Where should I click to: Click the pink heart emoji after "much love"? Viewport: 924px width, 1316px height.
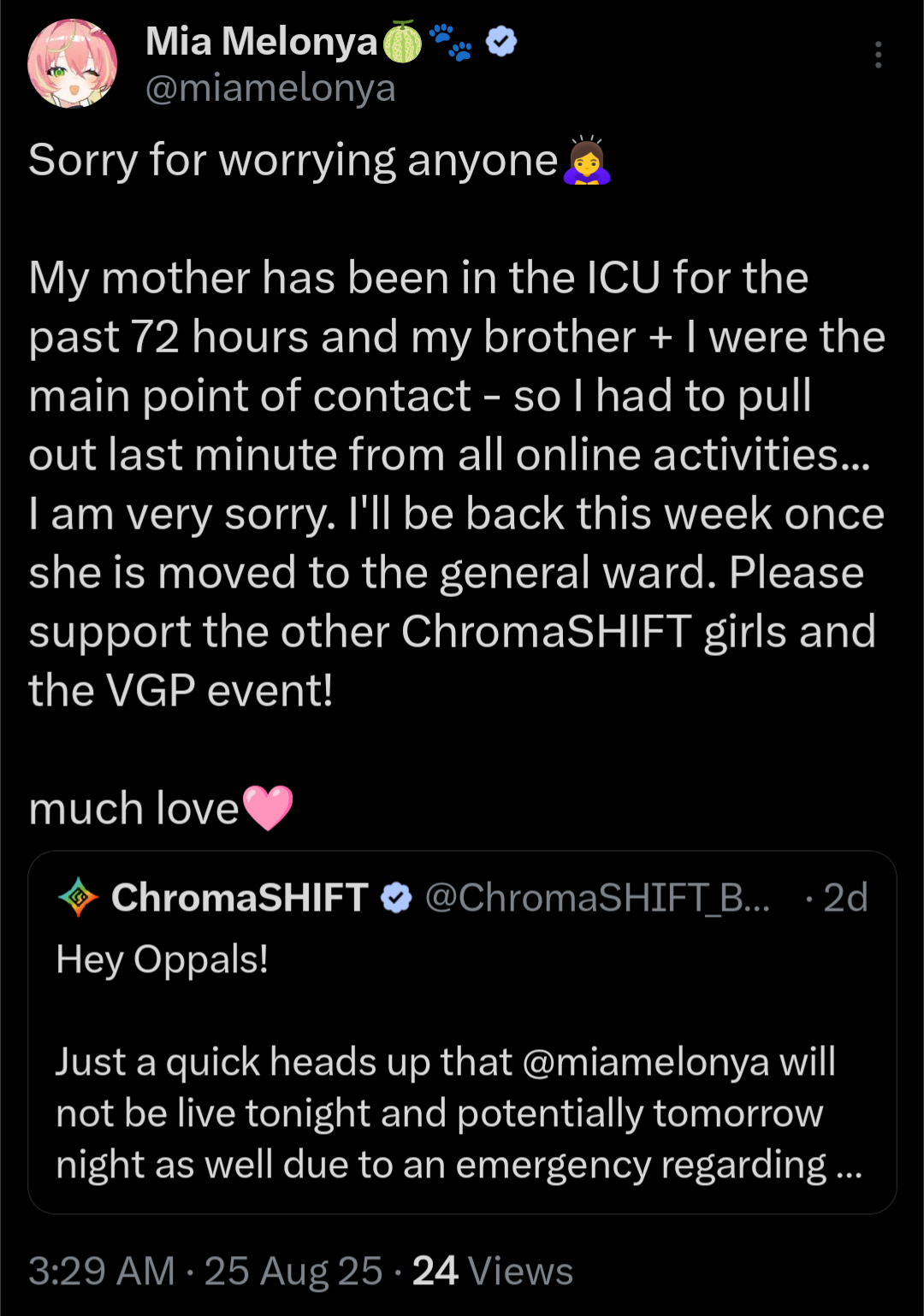pyautogui.click(x=268, y=808)
